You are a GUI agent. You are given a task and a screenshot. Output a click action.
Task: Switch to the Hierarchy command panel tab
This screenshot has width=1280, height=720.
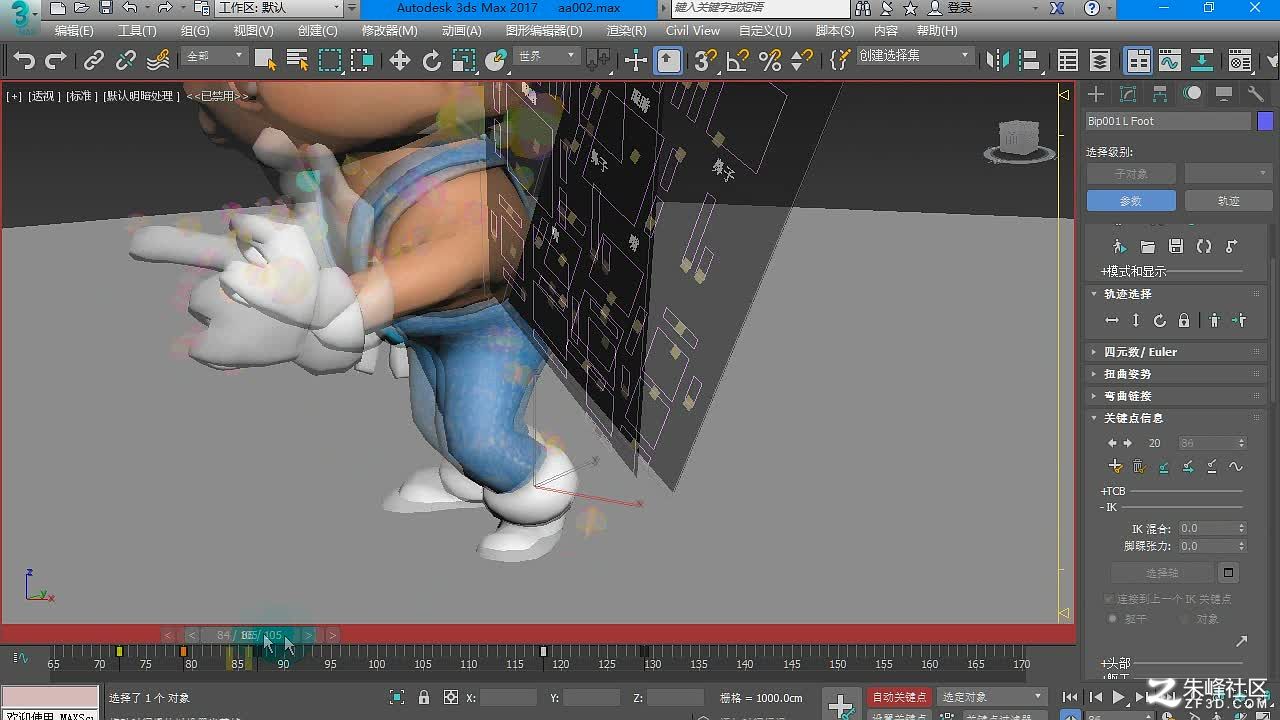pyautogui.click(x=1160, y=94)
